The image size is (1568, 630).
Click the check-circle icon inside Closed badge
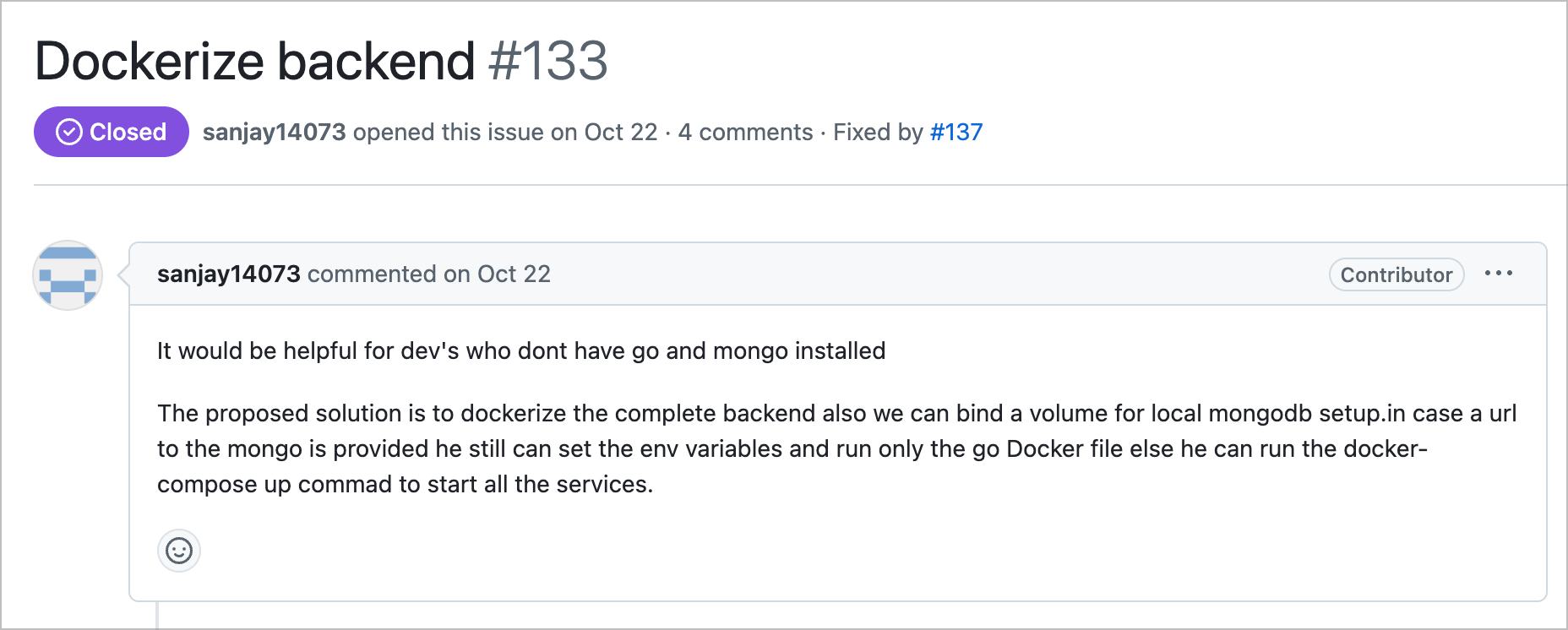68,132
